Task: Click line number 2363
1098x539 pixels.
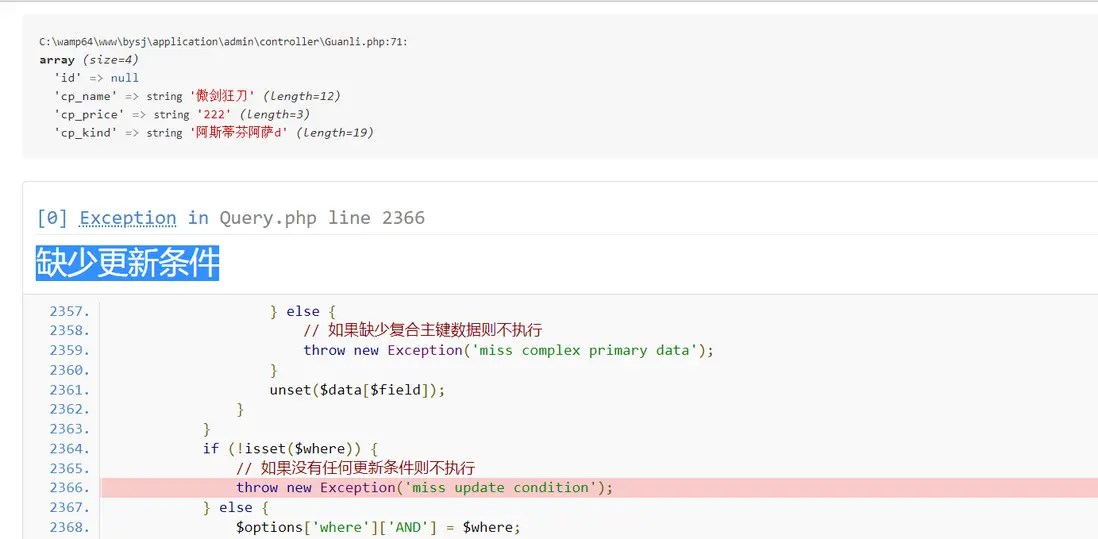Action: pyautogui.click(x=69, y=428)
